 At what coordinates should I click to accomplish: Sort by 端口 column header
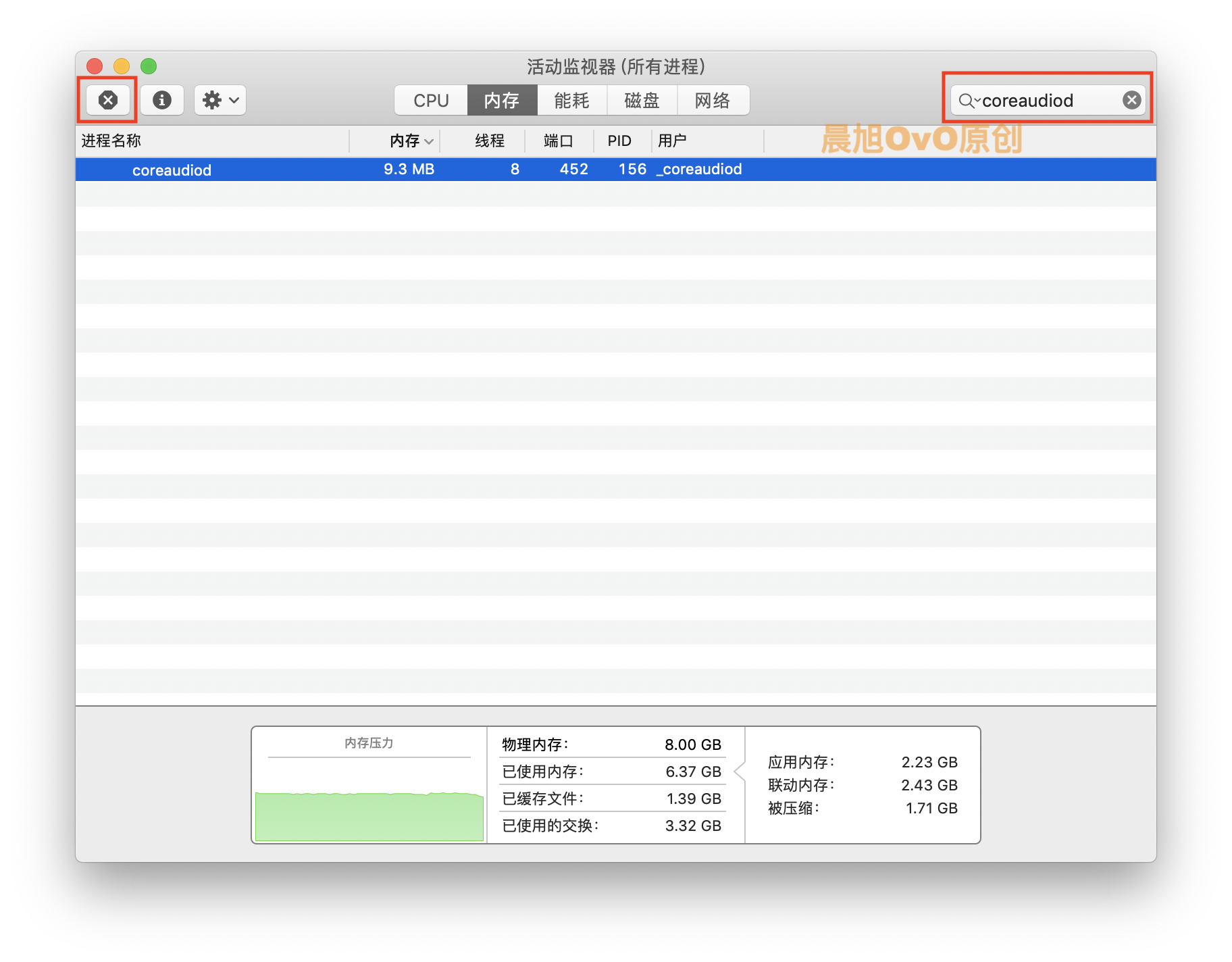560,141
